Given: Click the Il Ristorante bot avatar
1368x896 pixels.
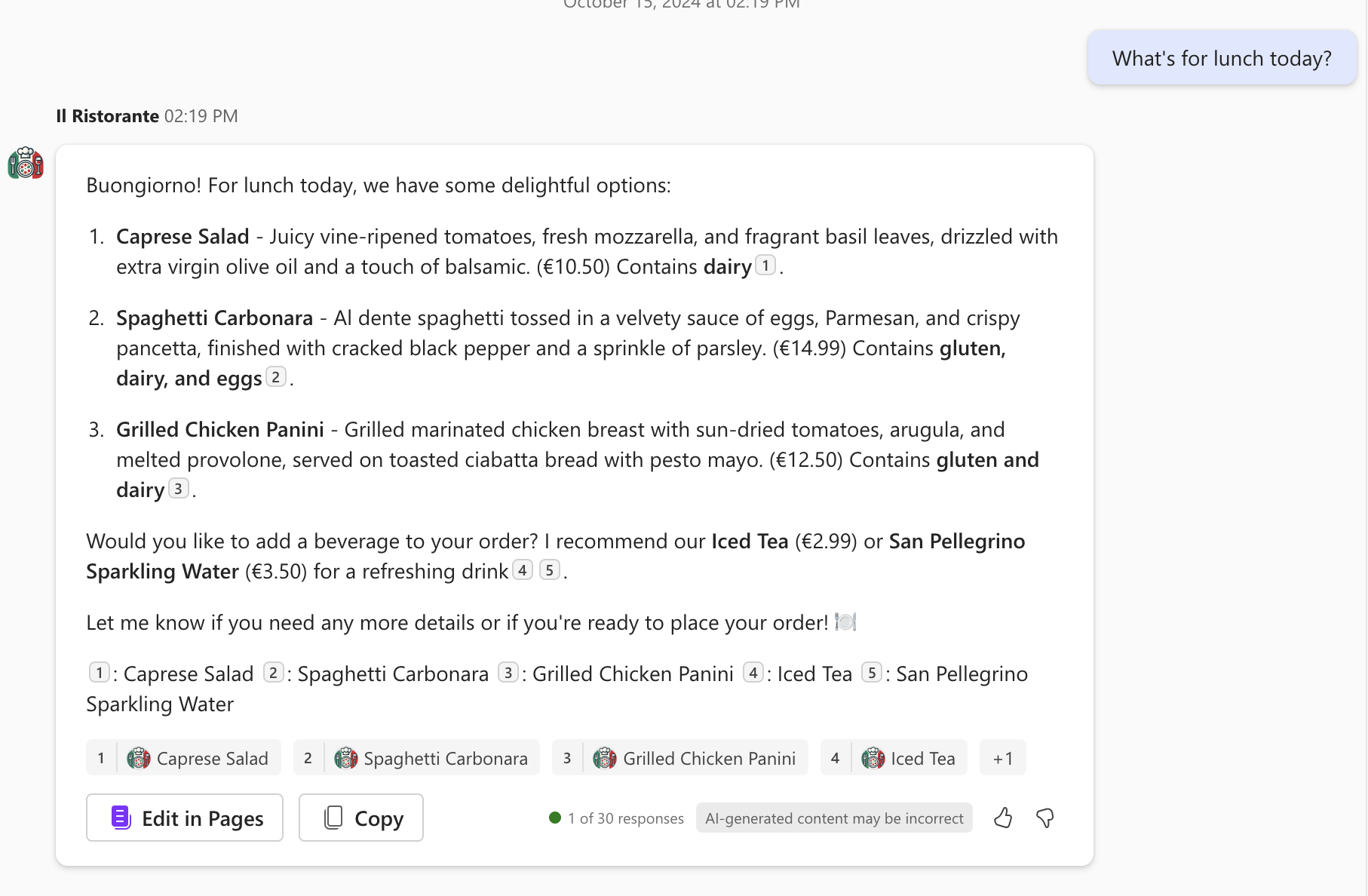Looking at the screenshot, I should pos(26,163).
